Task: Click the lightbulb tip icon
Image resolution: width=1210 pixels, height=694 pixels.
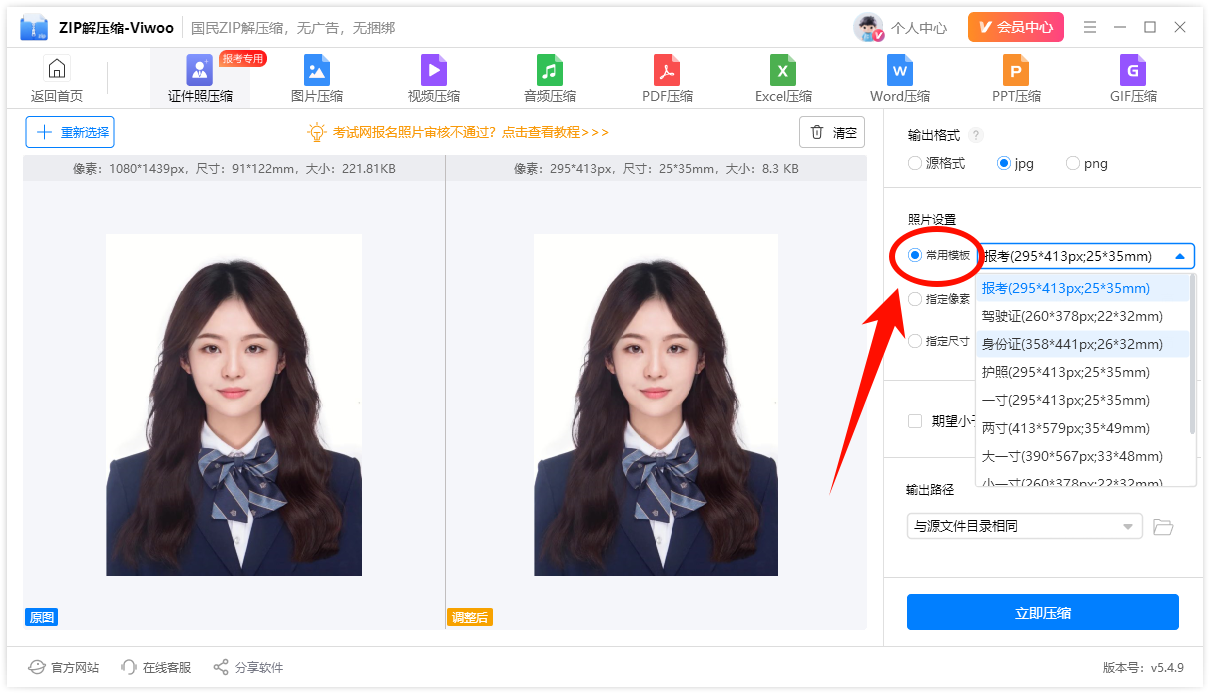Action: pos(317,132)
